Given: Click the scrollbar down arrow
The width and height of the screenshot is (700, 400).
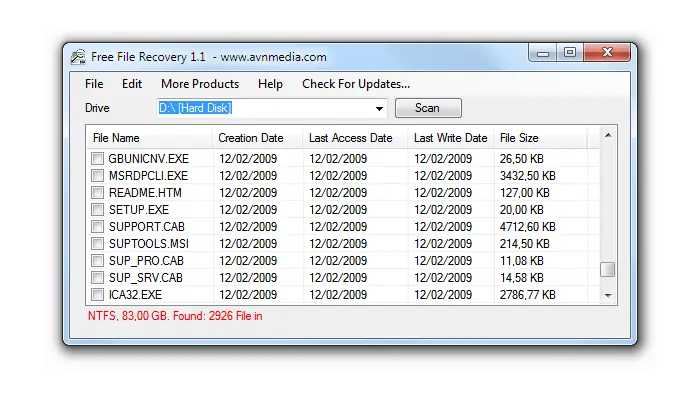Looking at the screenshot, I should pyautogui.click(x=608, y=295).
